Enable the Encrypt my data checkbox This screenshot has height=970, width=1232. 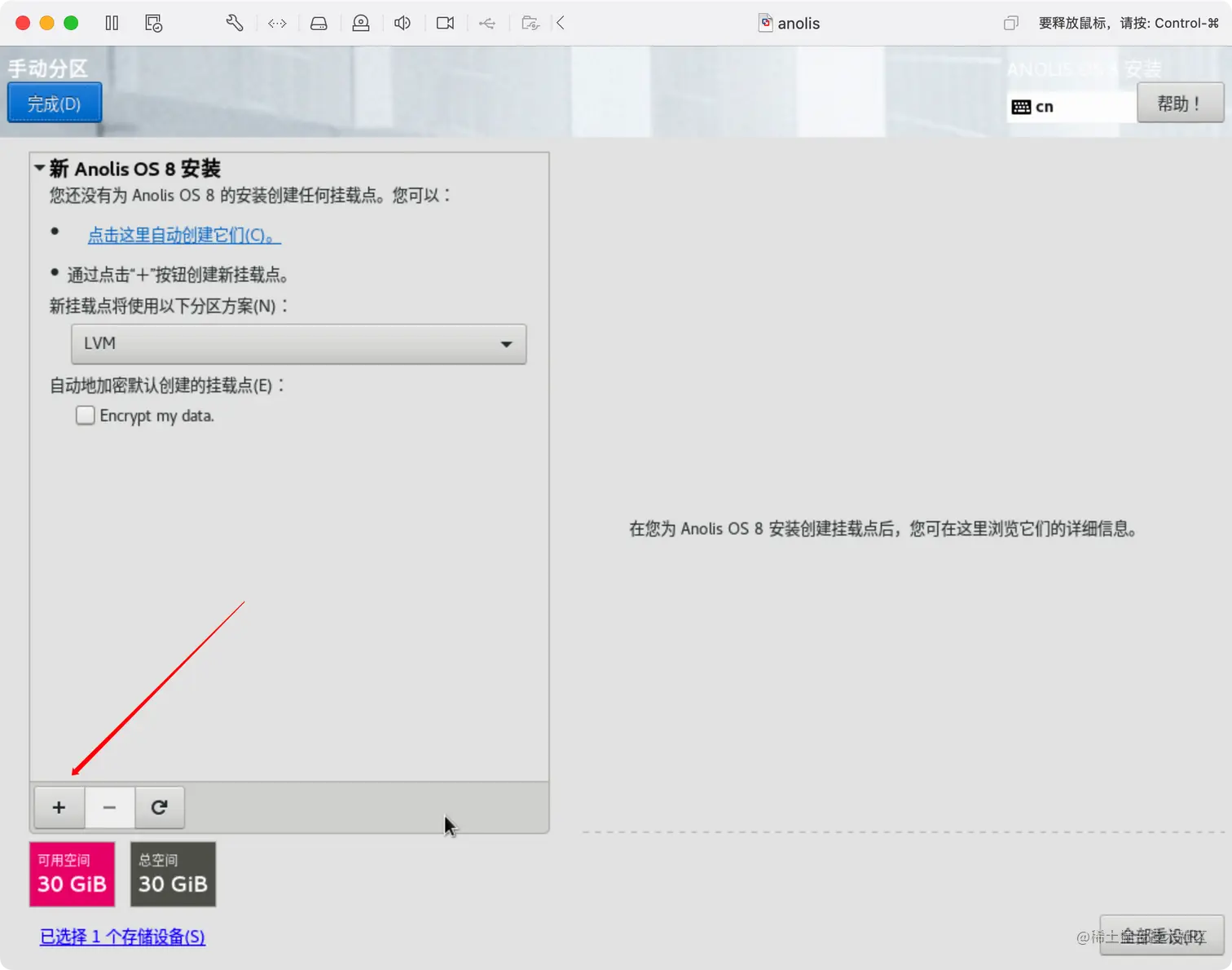tap(85, 415)
